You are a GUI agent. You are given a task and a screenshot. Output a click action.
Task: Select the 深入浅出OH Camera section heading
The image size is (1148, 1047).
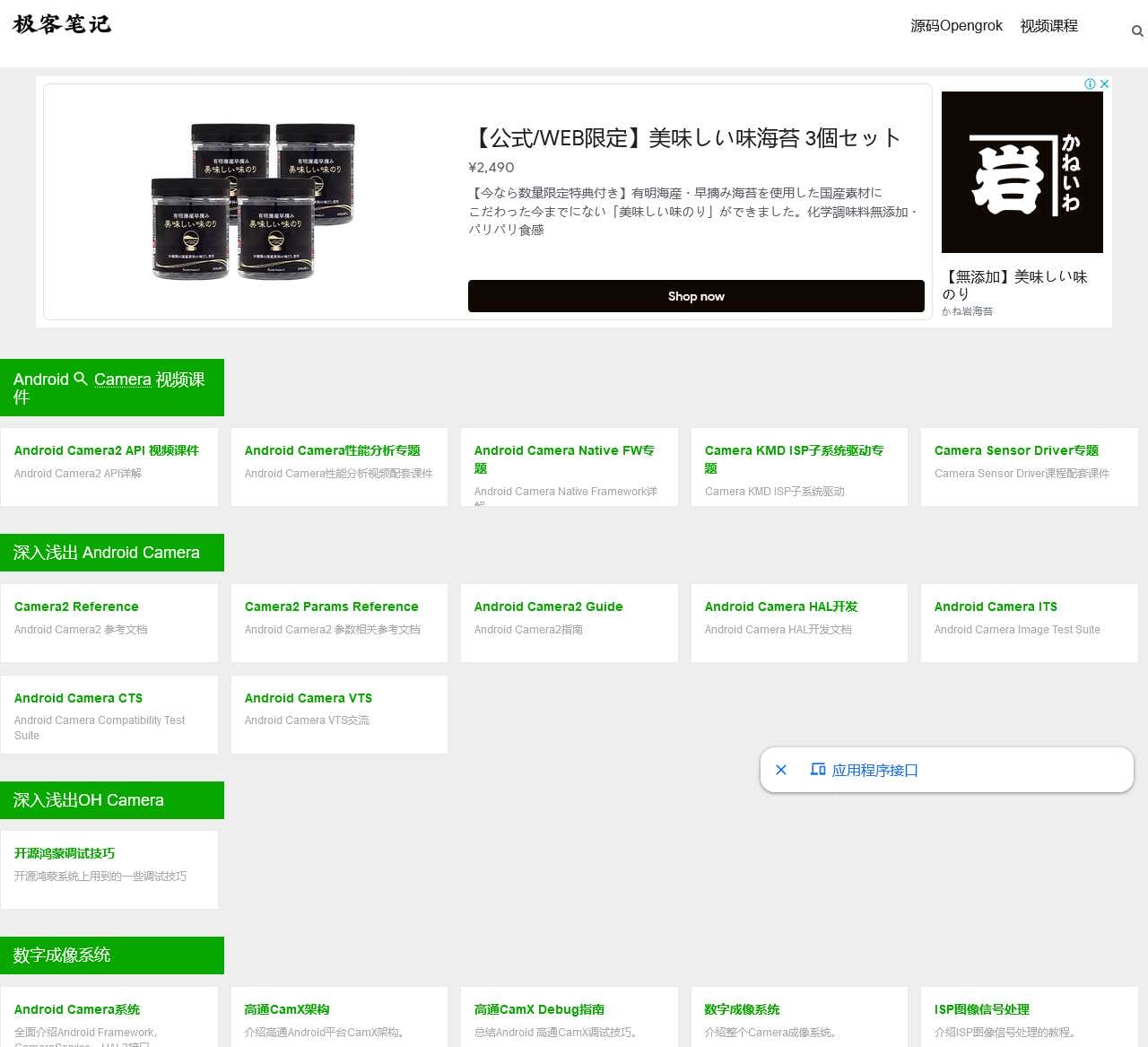tap(112, 800)
